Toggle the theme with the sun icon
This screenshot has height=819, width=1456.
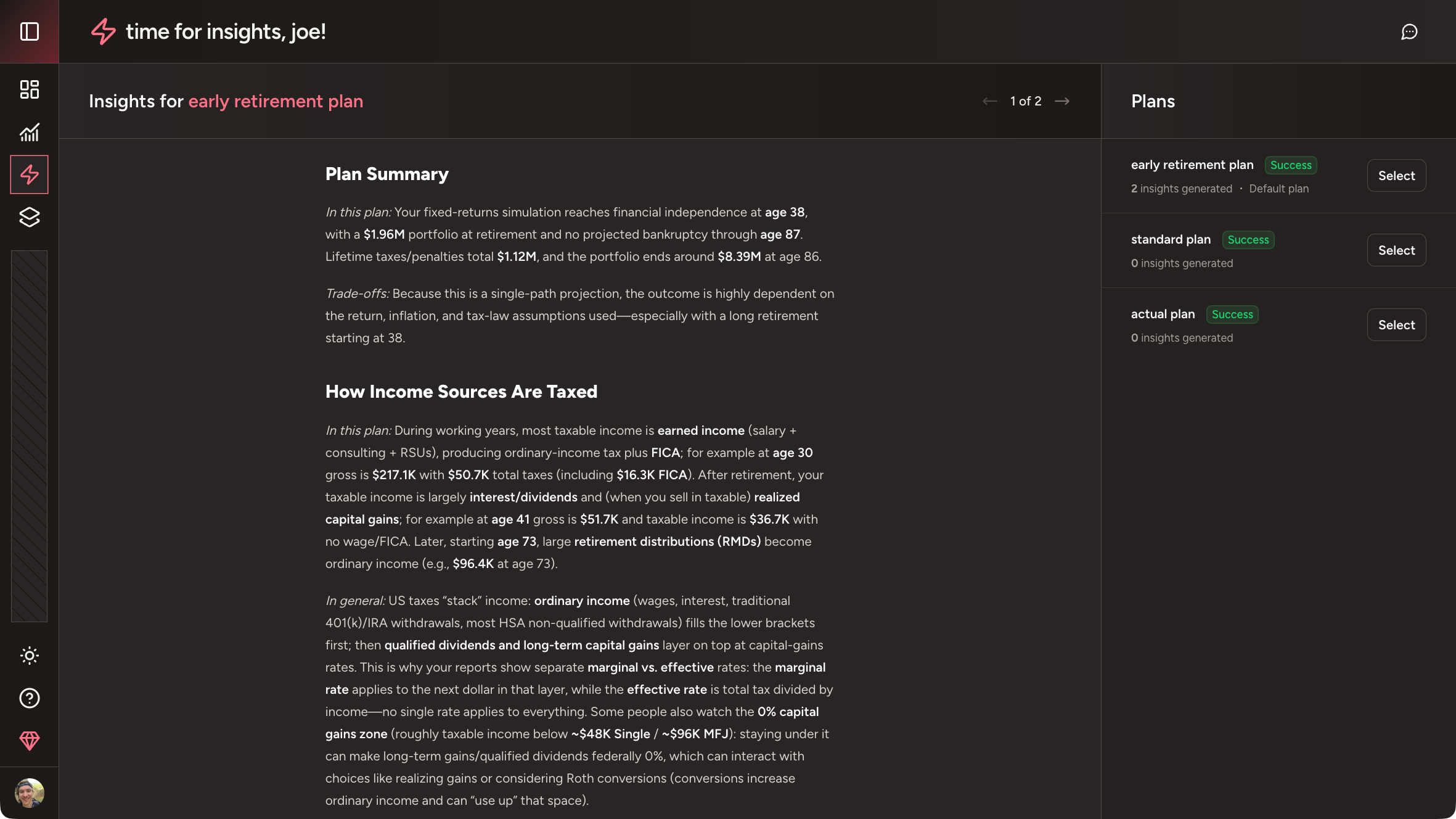click(x=29, y=656)
